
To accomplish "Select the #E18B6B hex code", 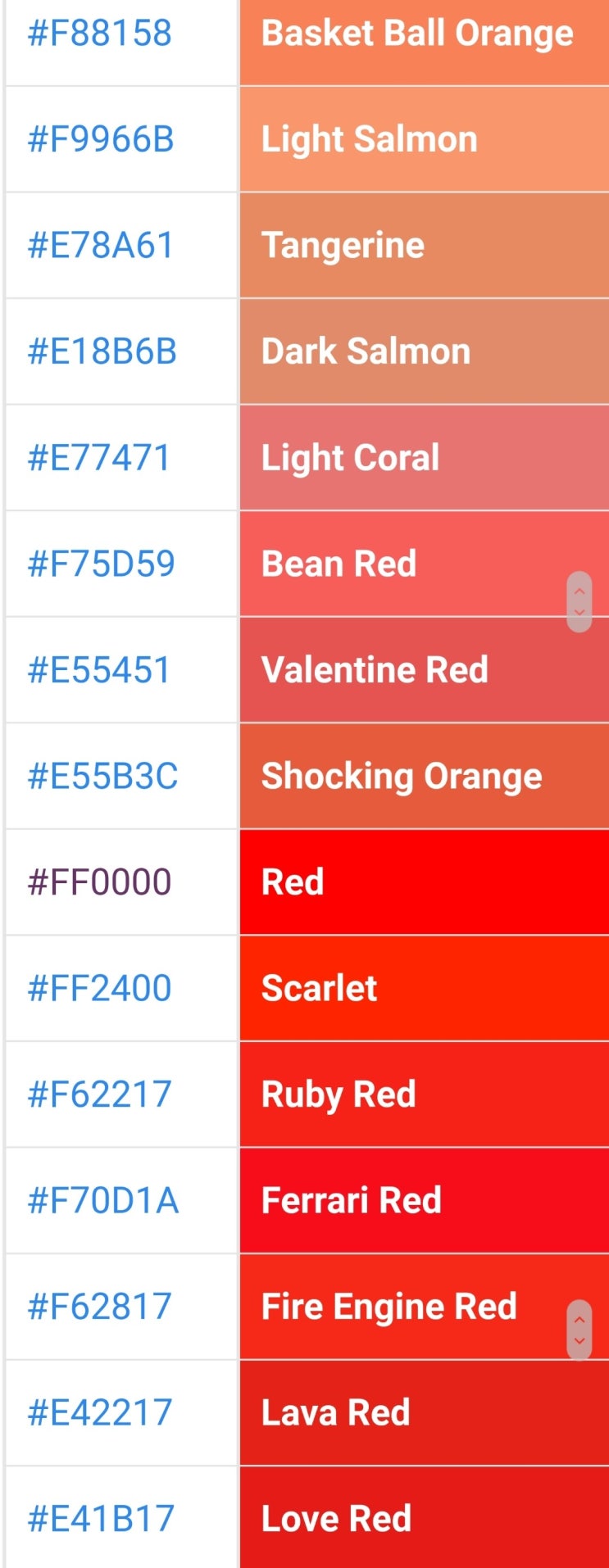I will click(x=98, y=351).
